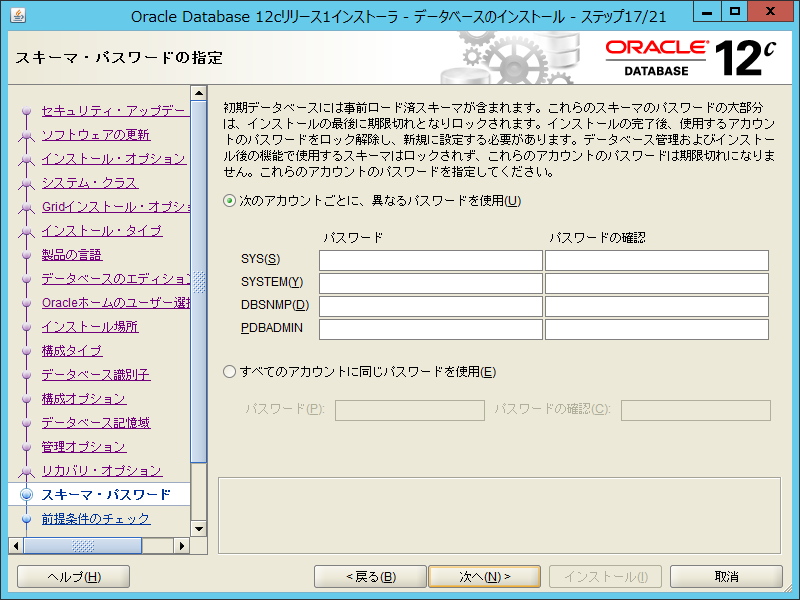This screenshot has height=600, width=800.
Task: Click the PDBADMIN password confirmation field
Action: click(656, 330)
